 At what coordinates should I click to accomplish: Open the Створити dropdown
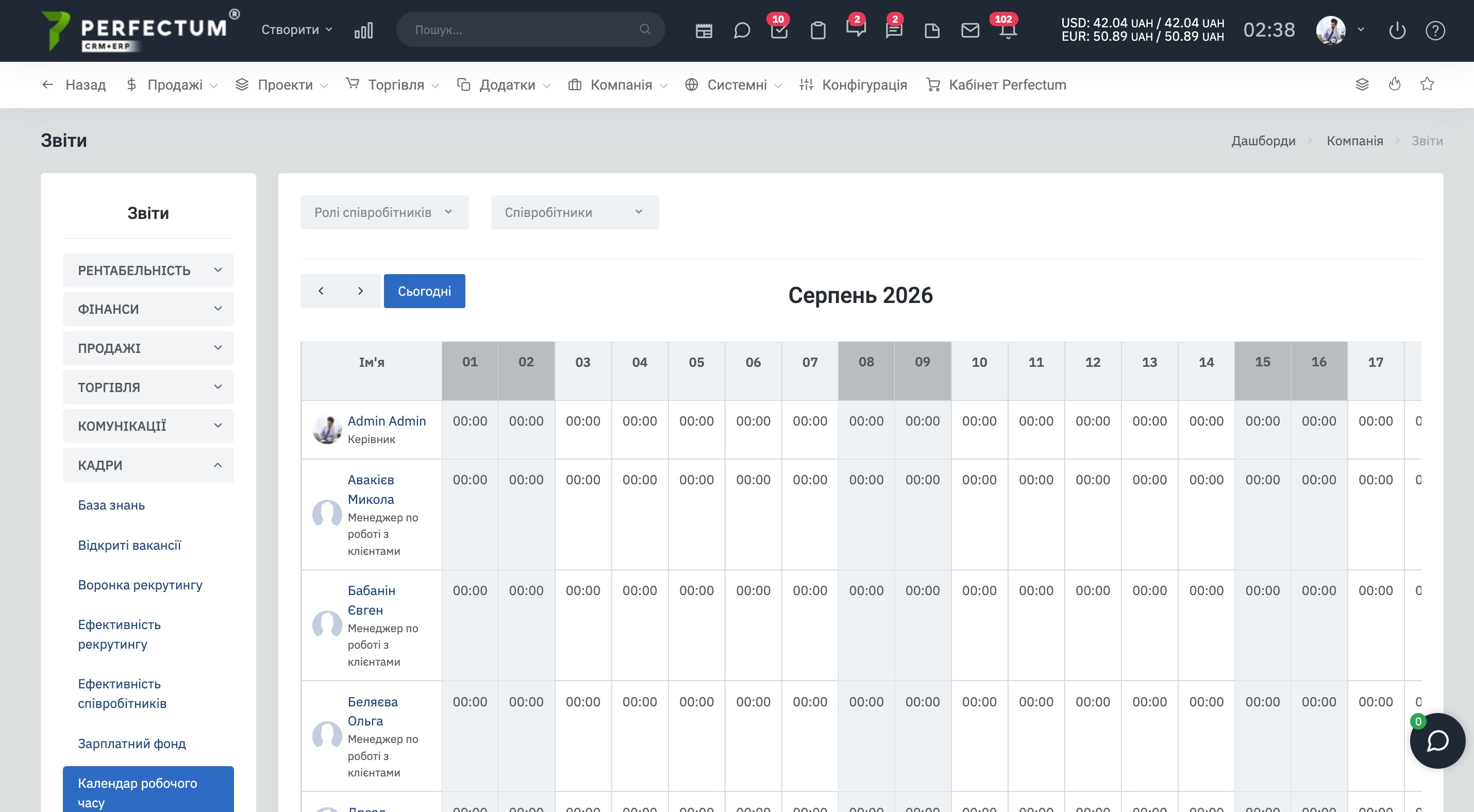coord(297,29)
